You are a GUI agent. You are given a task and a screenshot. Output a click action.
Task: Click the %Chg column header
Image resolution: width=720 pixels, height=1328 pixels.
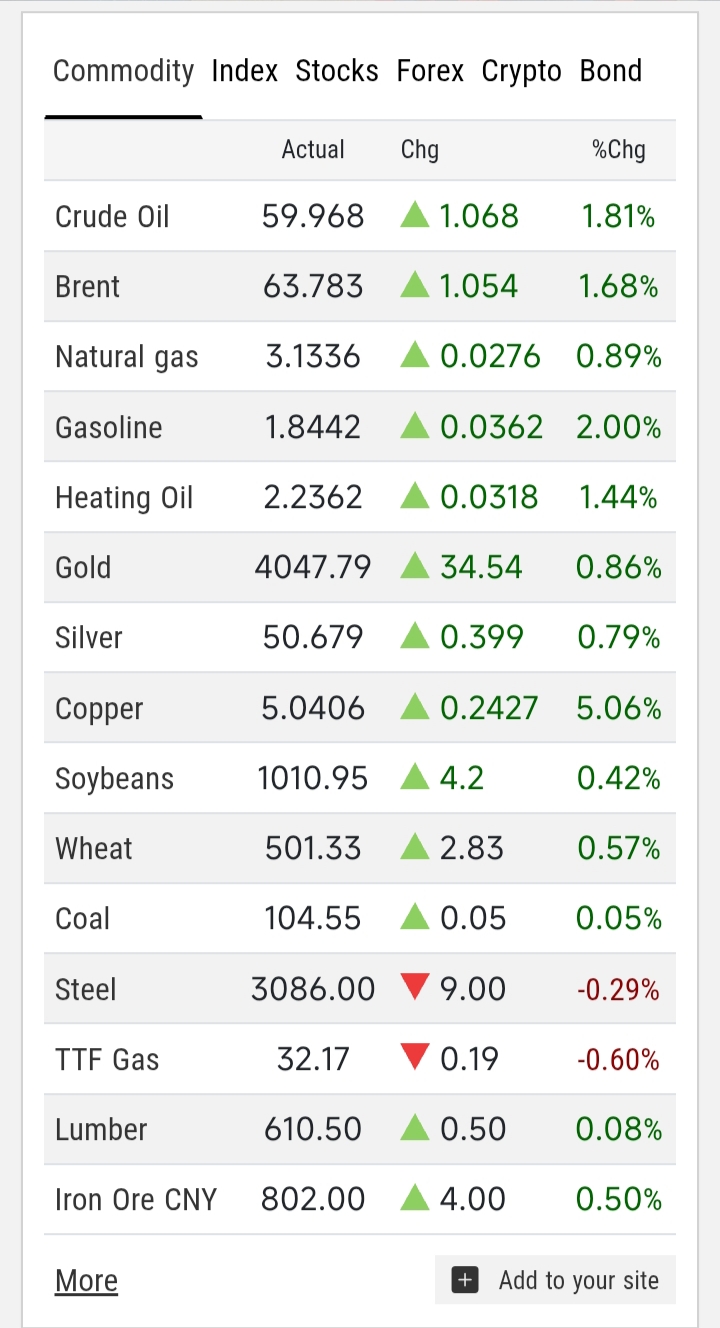619,150
